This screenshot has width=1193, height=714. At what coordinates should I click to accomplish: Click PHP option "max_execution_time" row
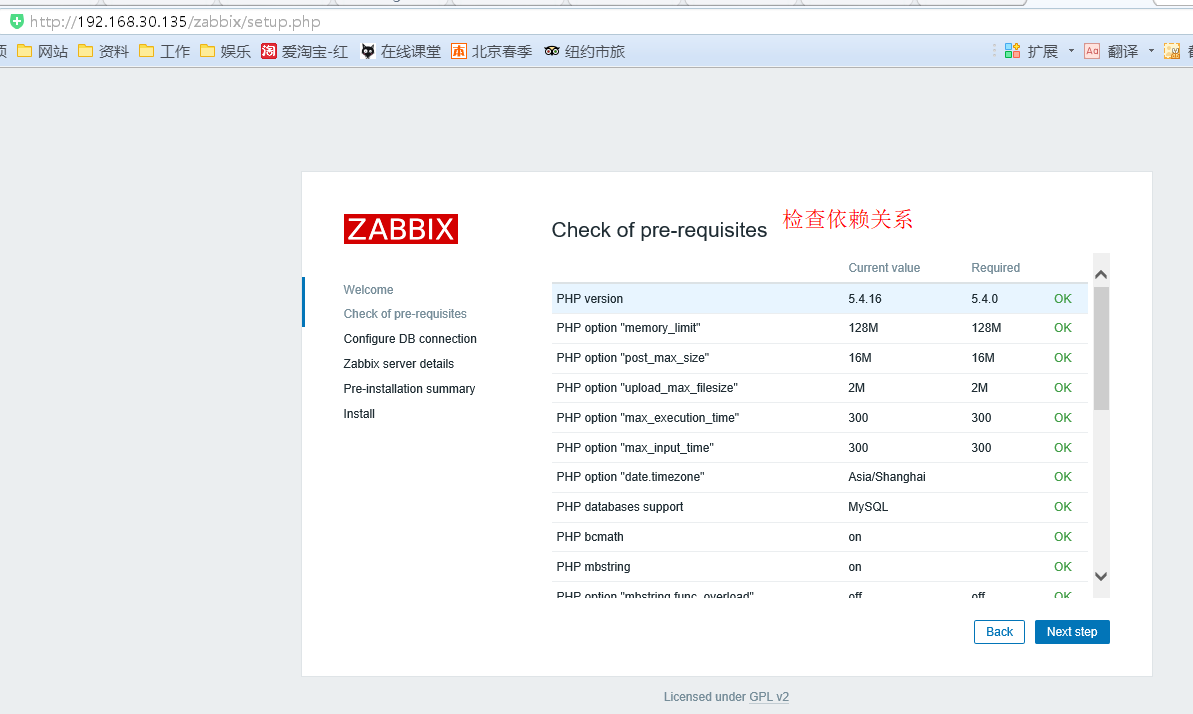pyautogui.click(x=819, y=418)
